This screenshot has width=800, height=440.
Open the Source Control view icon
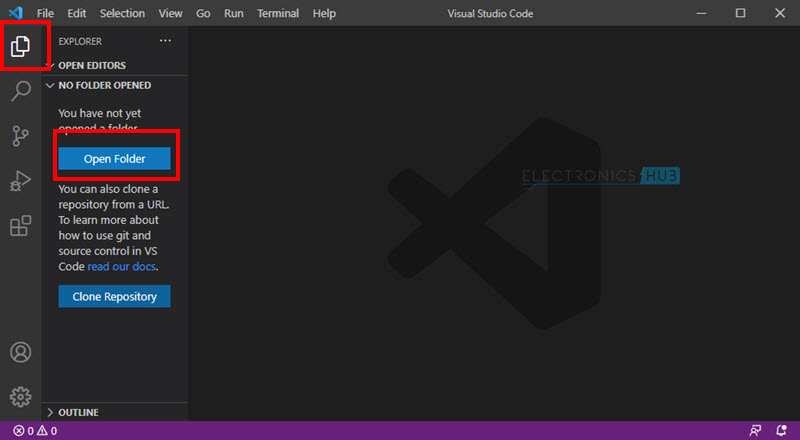click(x=20, y=137)
